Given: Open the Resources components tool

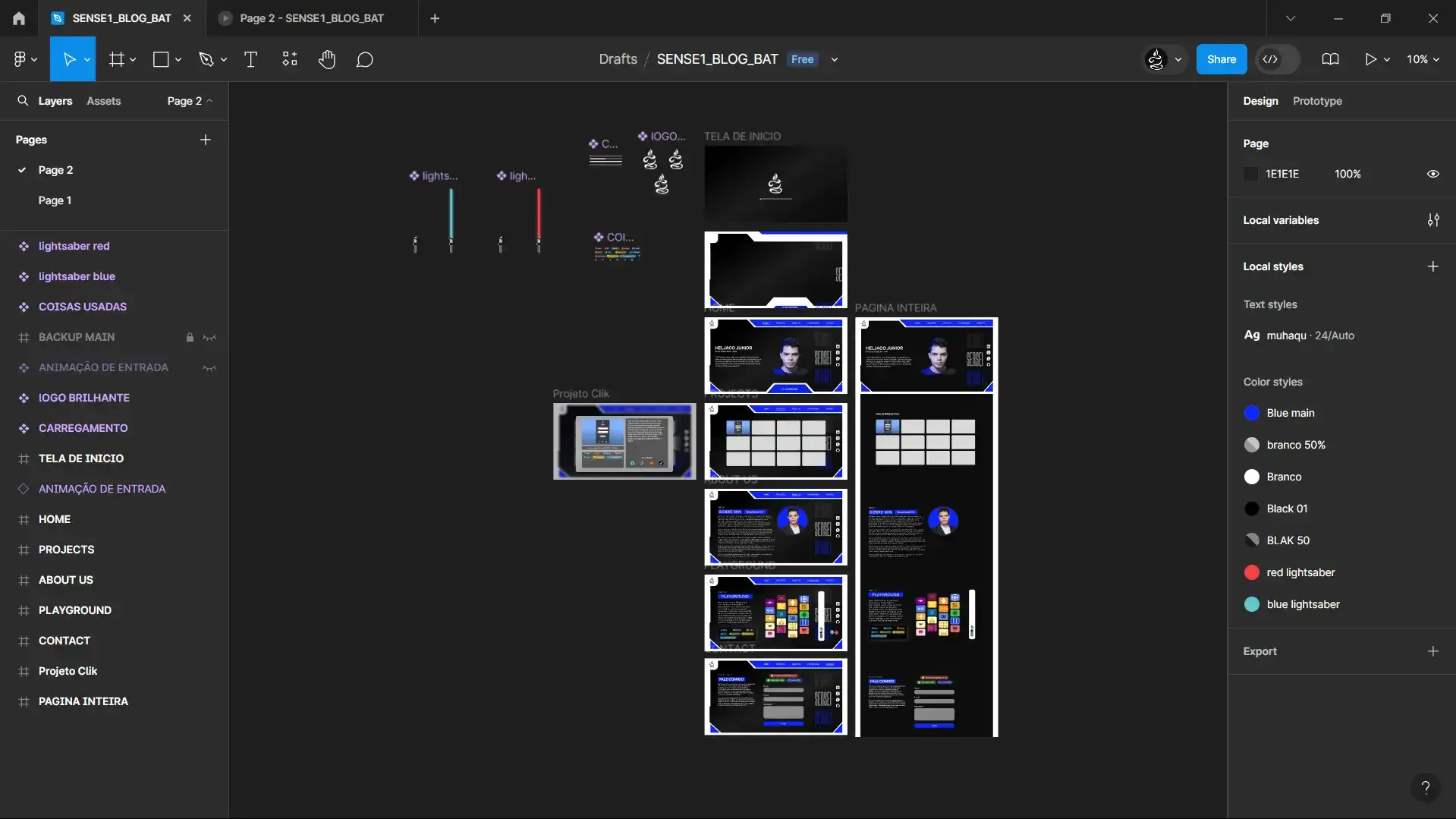Looking at the screenshot, I should [290, 59].
